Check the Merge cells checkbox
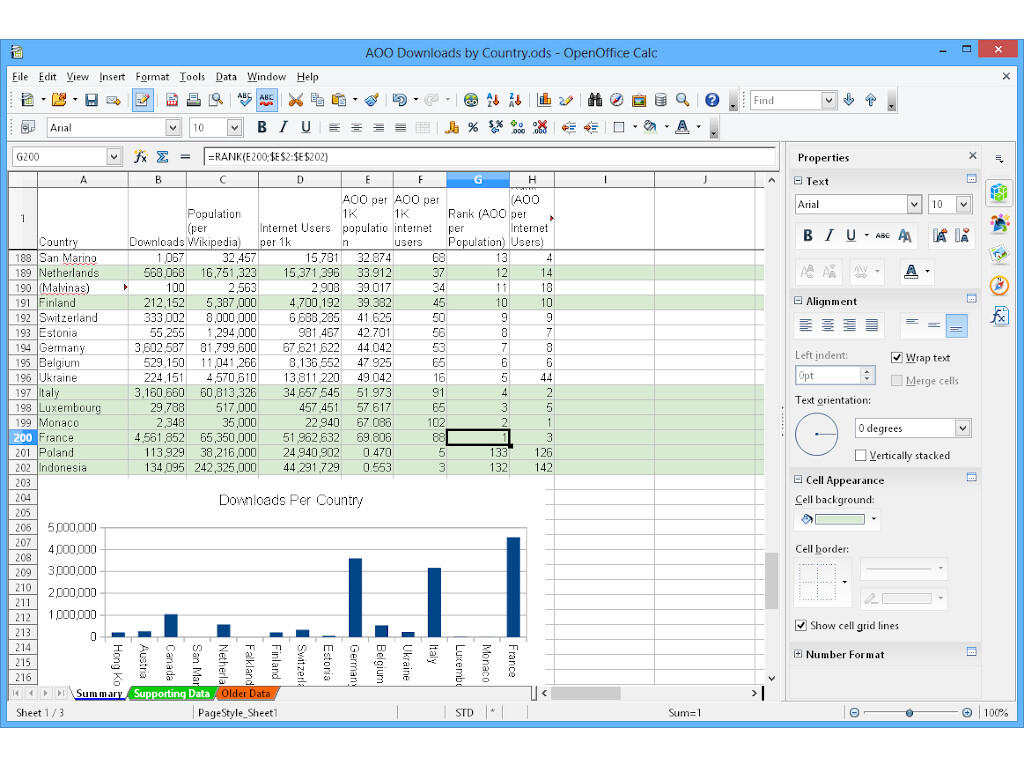Image resolution: width=1024 pixels, height=768 pixels. pyautogui.click(x=897, y=381)
